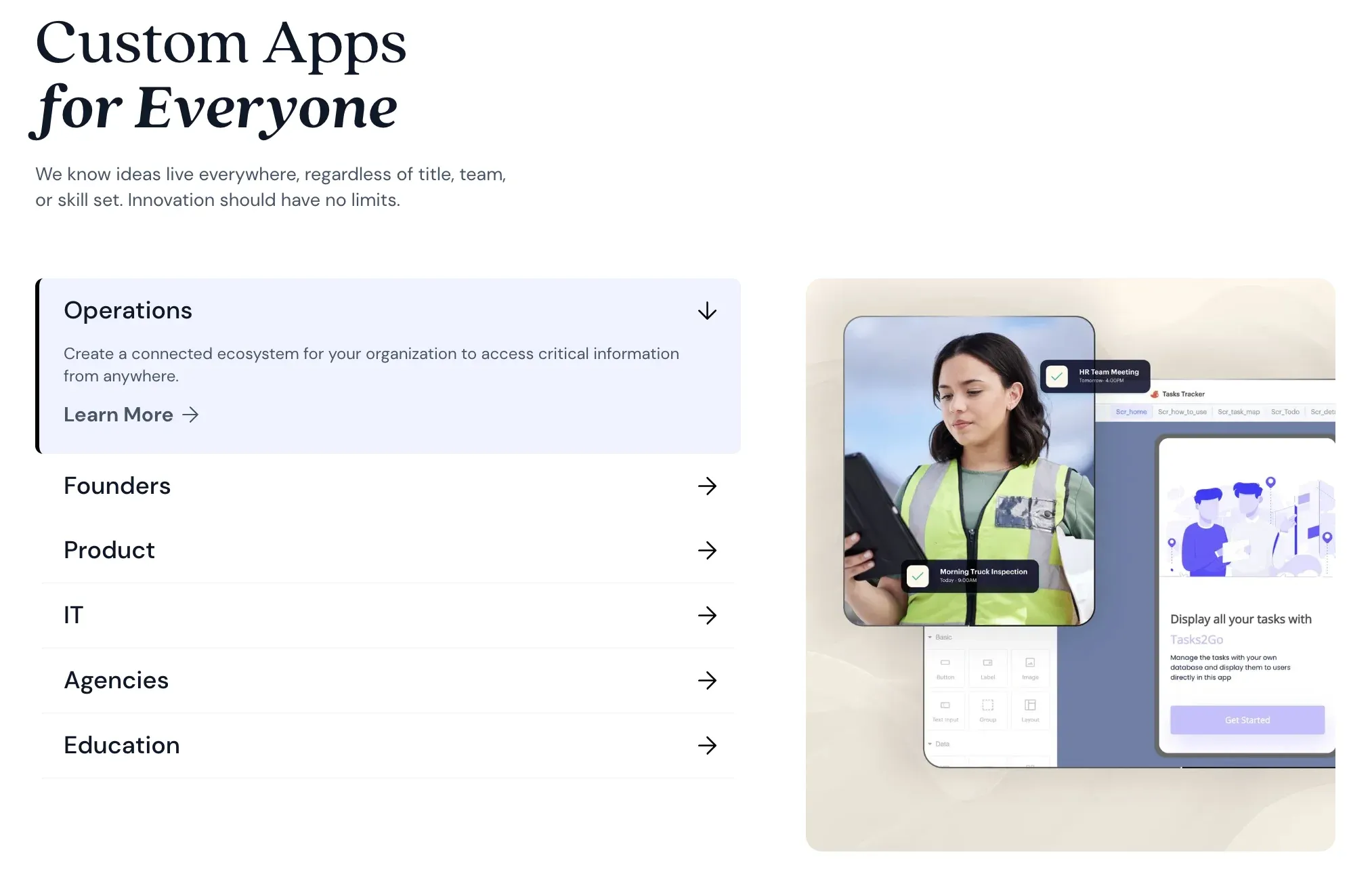Screen dimensions: 1372x882
Task: Select the Operations heading
Action: pos(128,310)
